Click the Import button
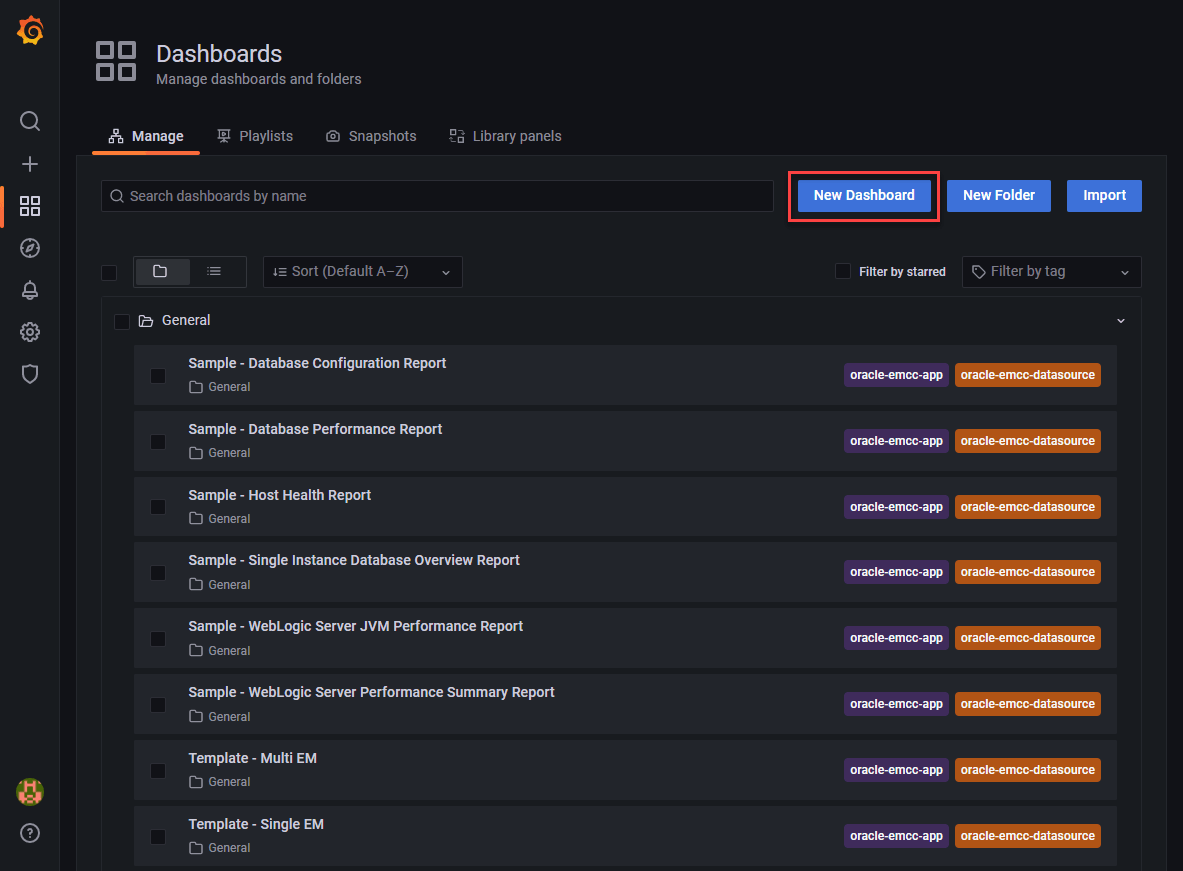1183x871 pixels. click(1104, 195)
